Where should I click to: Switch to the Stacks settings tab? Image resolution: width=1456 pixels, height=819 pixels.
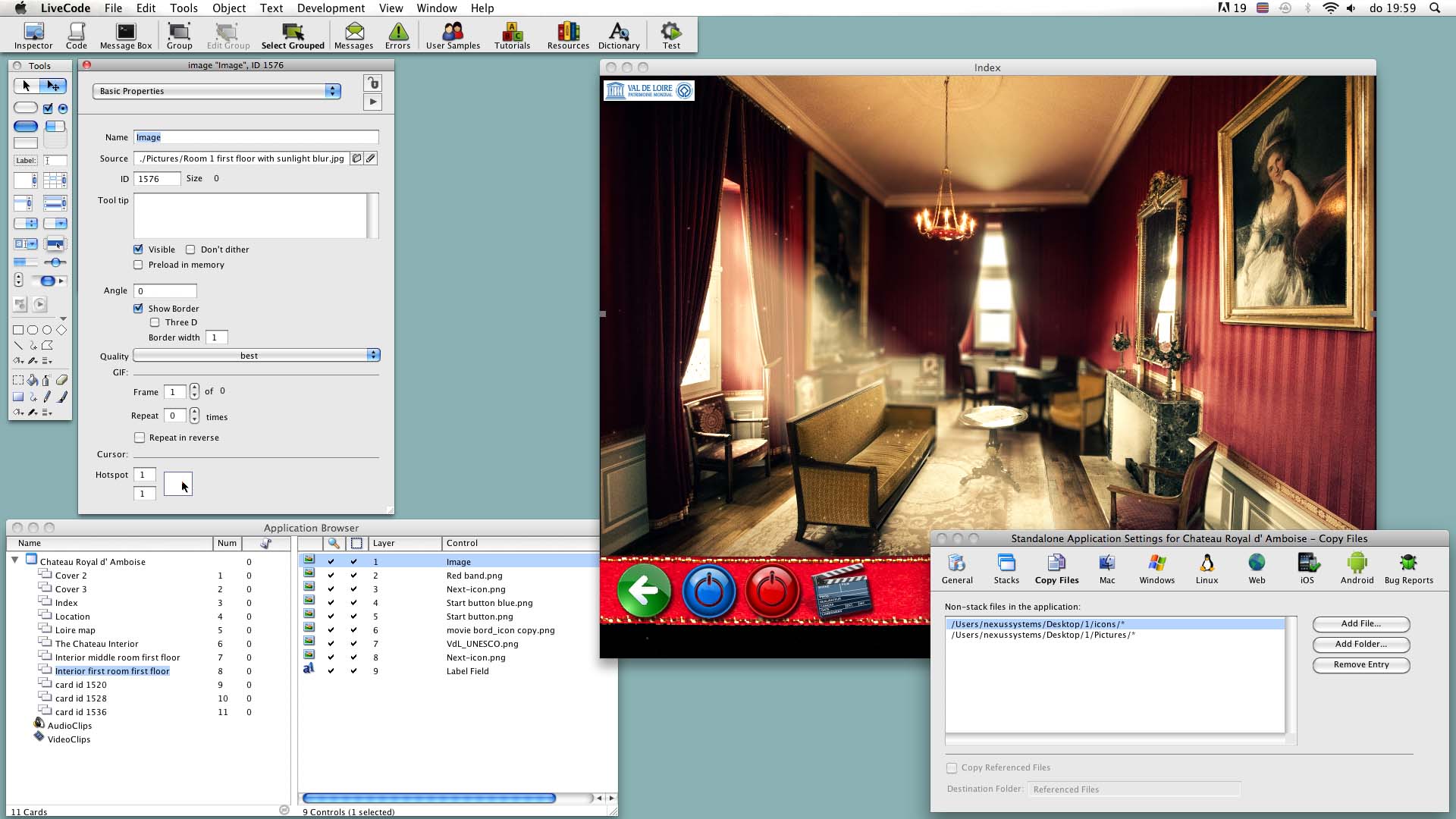[1006, 568]
